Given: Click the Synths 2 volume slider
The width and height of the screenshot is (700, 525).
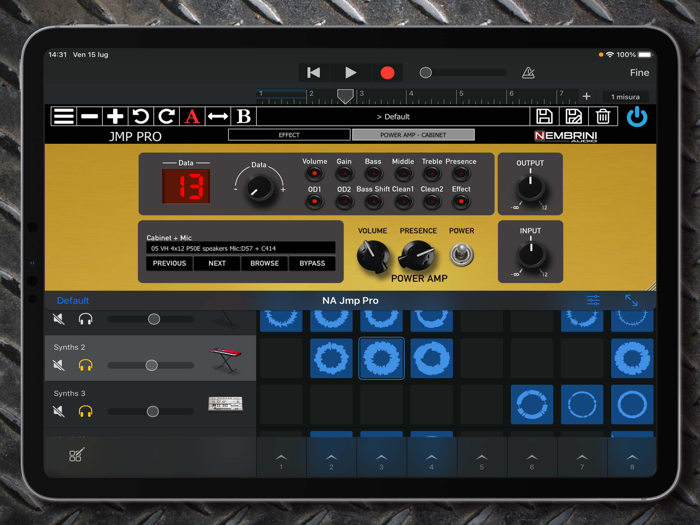Looking at the screenshot, I should click(x=151, y=365).
